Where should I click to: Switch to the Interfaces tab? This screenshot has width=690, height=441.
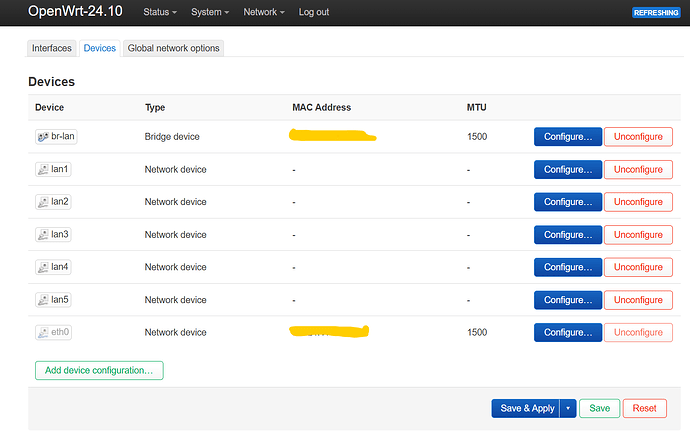52,48
